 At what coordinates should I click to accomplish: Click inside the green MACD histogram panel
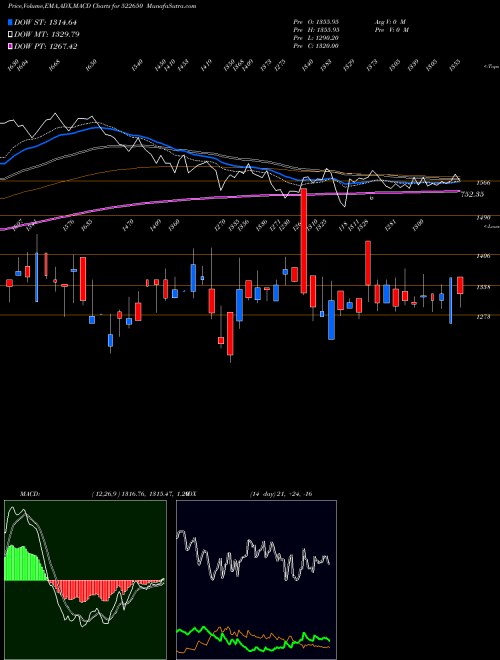coord(85,580)
